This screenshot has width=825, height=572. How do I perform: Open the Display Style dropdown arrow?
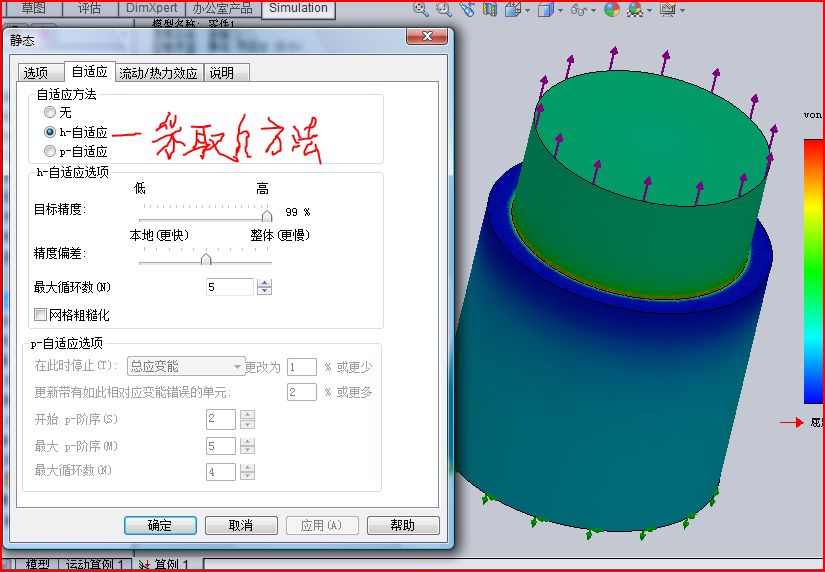(x=560, y=11)
